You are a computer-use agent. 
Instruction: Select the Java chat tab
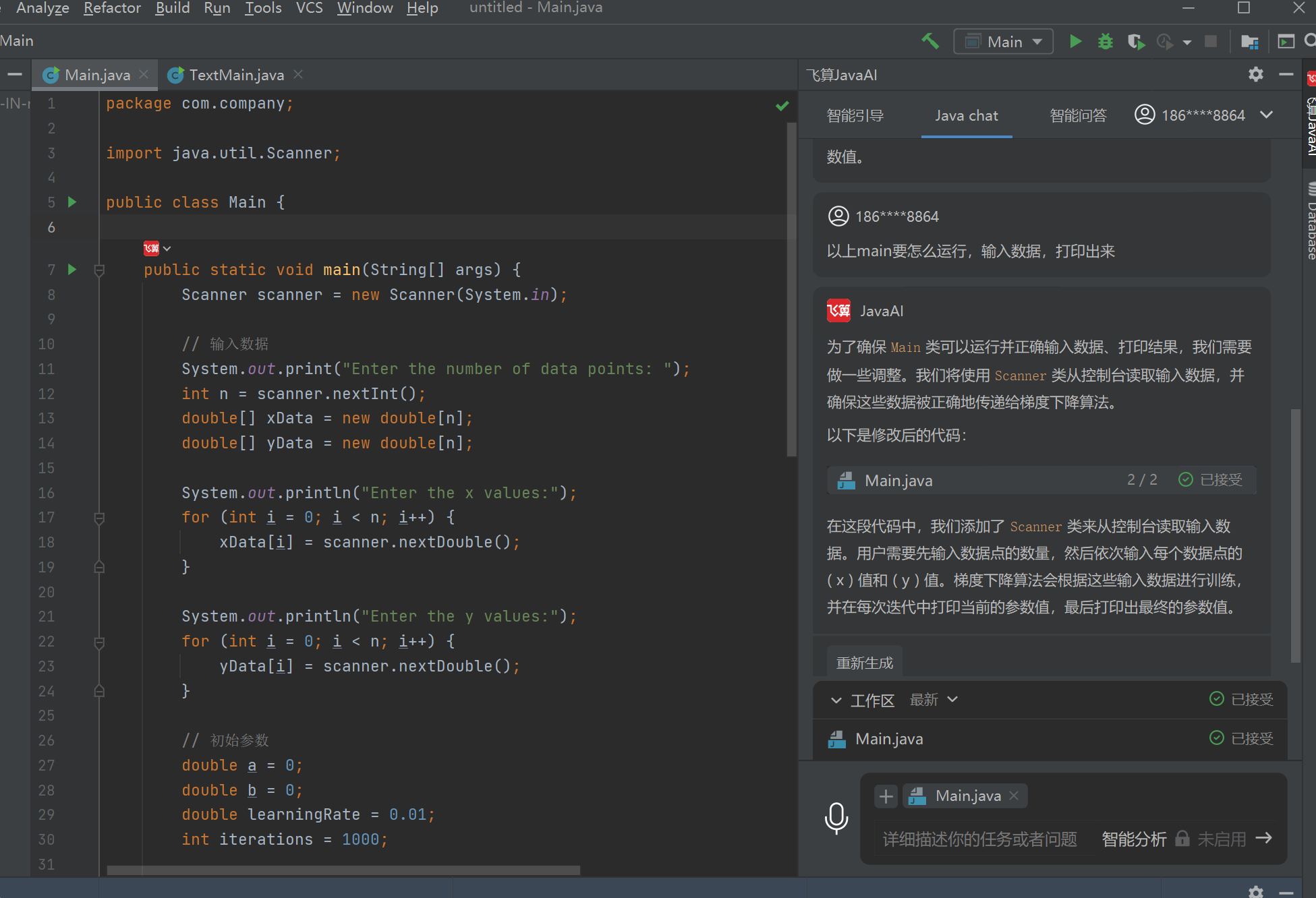pyautogui.click(x=967, y=115)
